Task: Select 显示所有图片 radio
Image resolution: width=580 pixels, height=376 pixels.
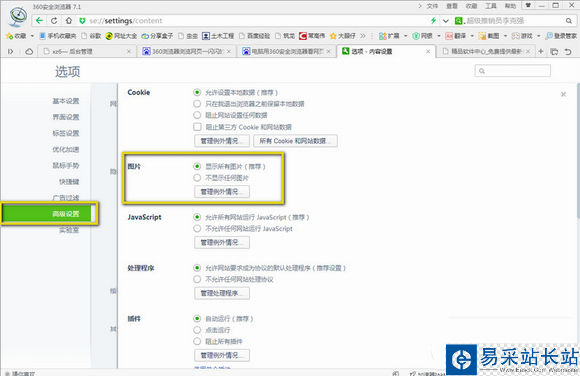Action: pos(197,167)
